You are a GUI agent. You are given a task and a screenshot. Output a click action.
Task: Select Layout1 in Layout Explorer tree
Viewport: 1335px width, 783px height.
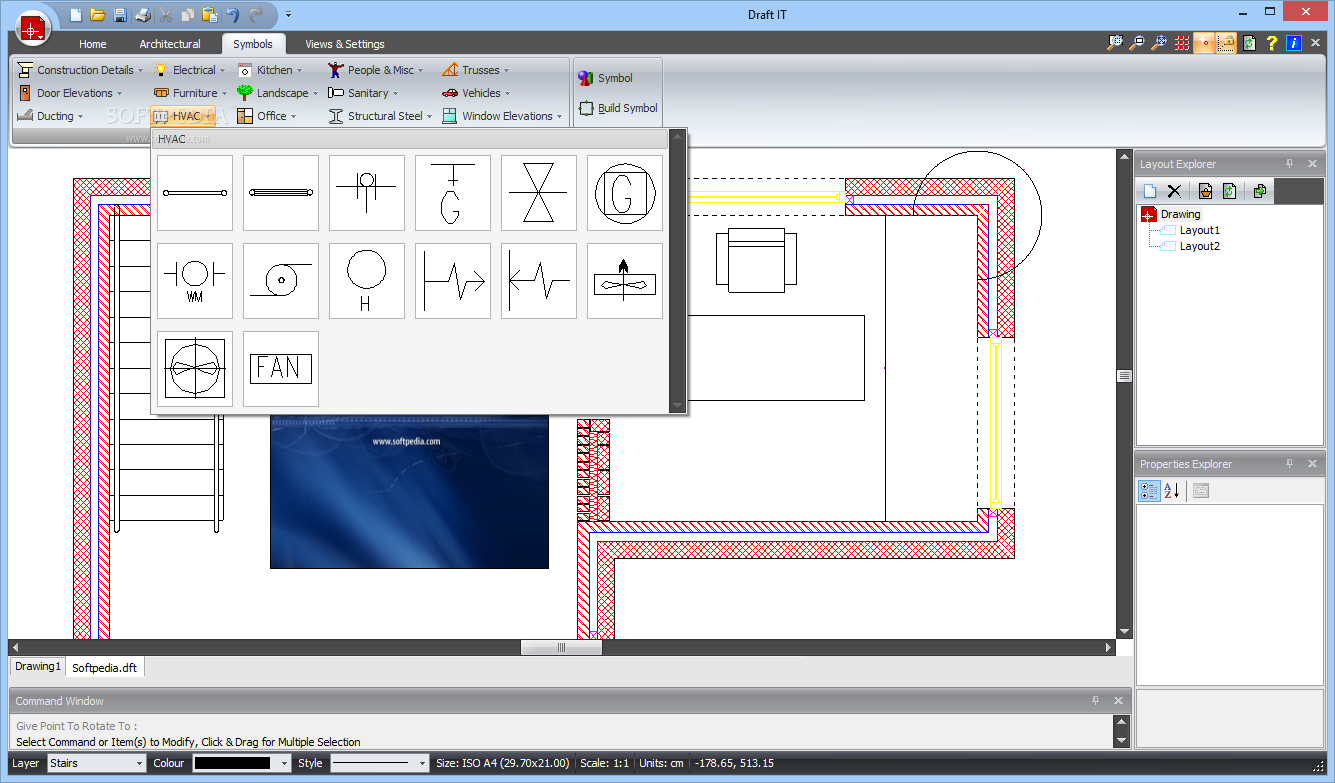click(1199, 230)
